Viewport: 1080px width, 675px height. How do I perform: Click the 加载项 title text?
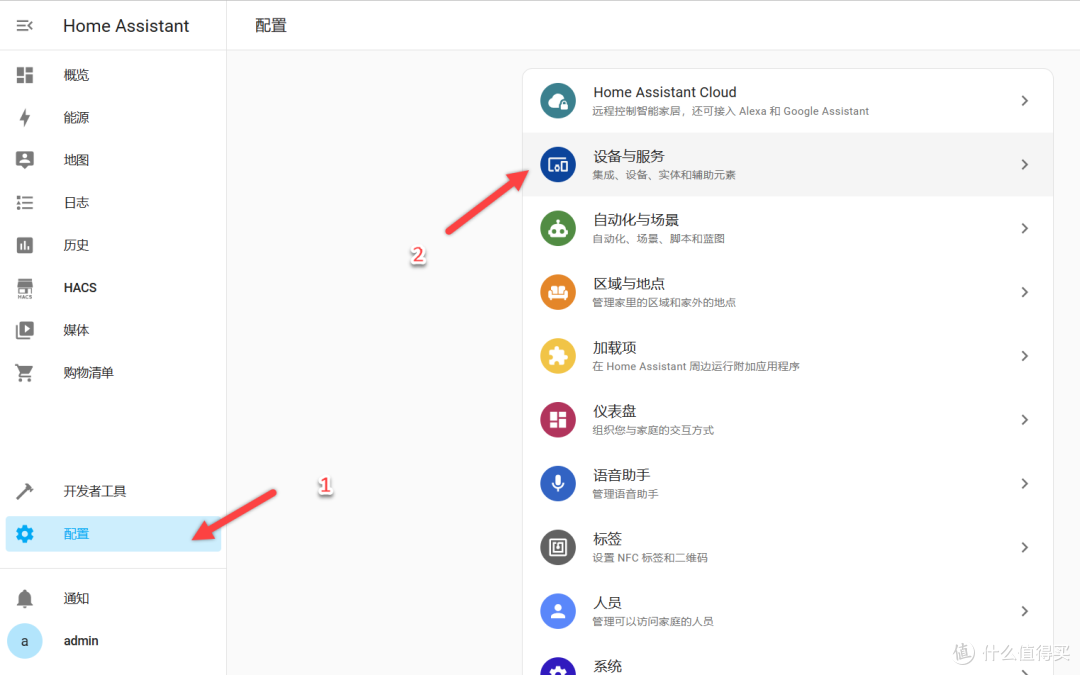(614, 348)
